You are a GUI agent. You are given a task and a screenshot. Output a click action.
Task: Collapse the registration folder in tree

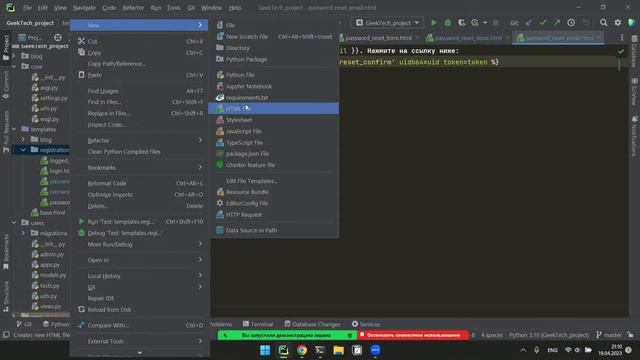[23, 150]
